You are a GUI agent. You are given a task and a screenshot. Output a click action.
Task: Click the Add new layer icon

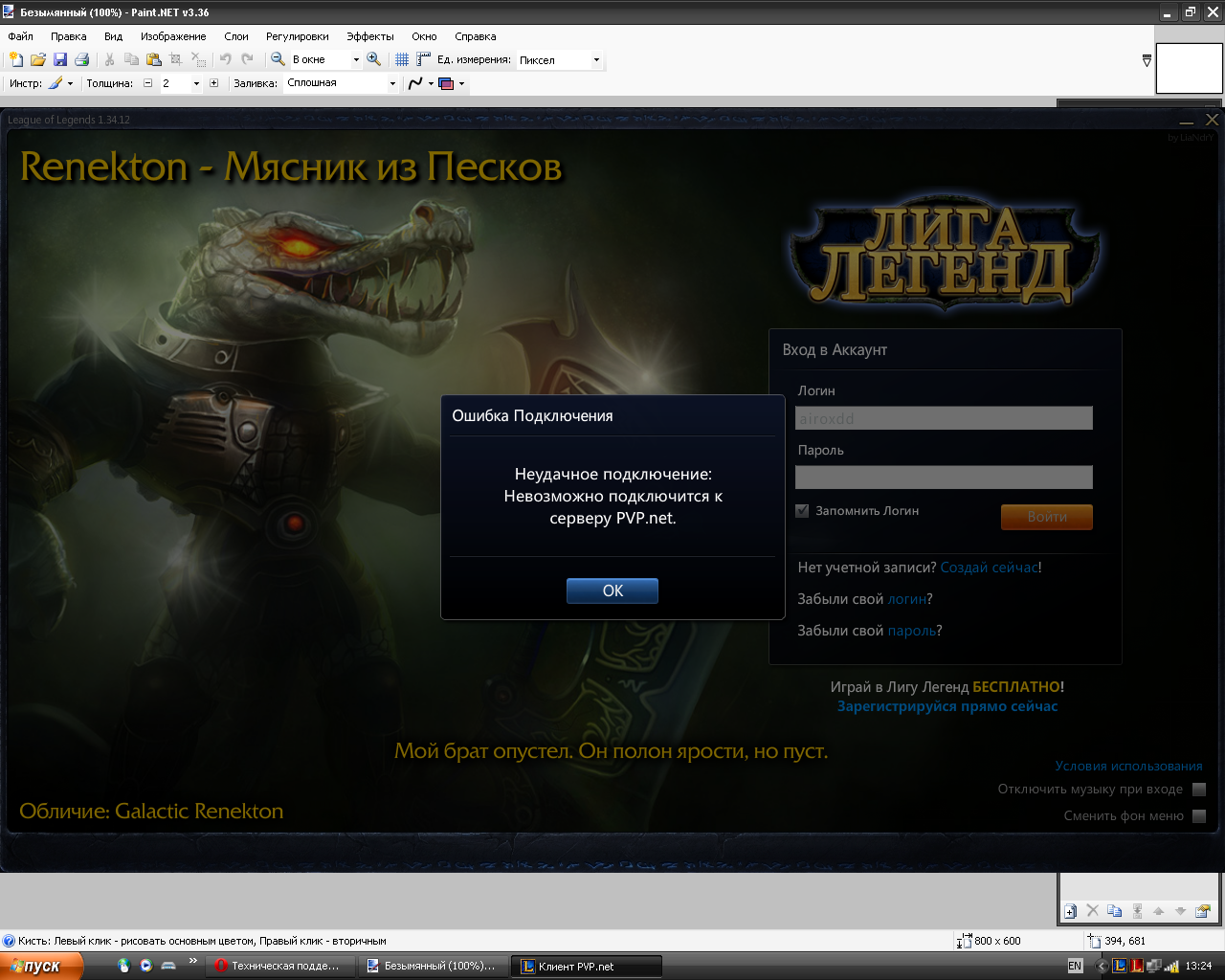pos(1071,911)
